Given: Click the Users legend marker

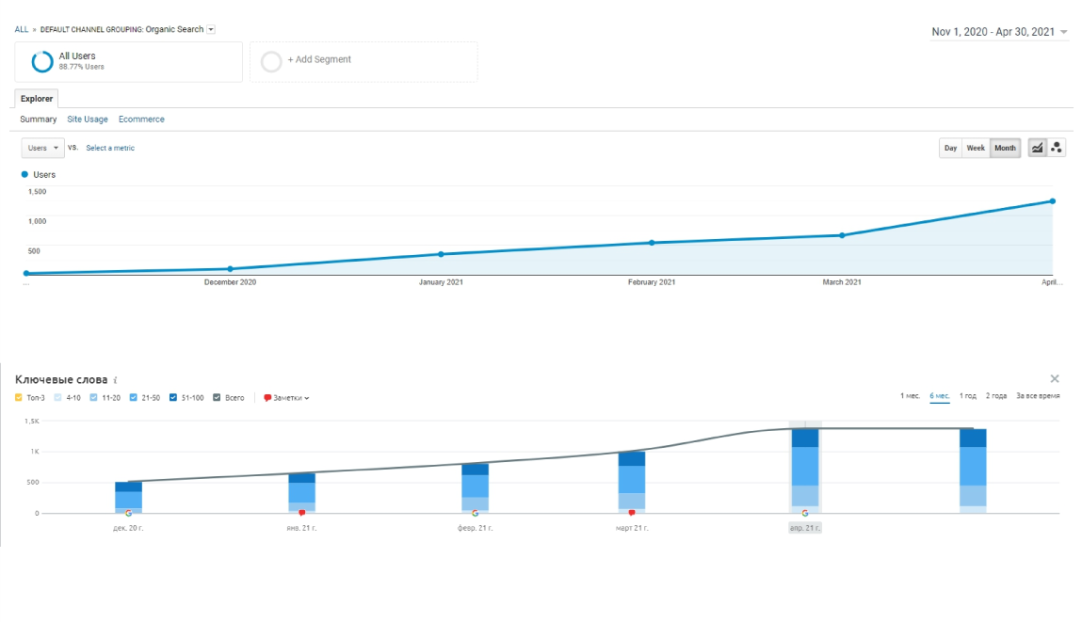Looking at the screenshot, I should [25, 175].
